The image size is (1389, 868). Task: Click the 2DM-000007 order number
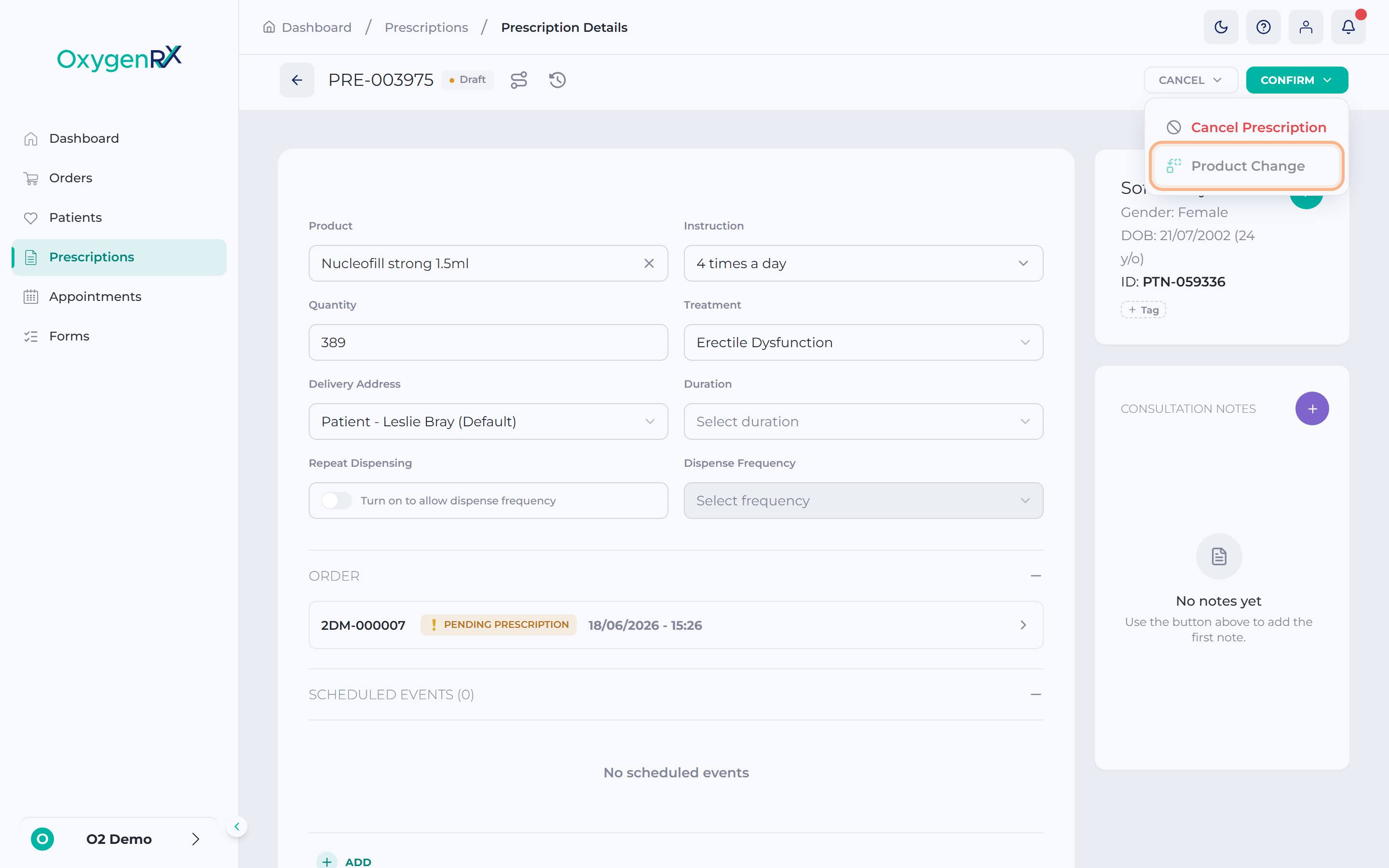pos(363,625)
